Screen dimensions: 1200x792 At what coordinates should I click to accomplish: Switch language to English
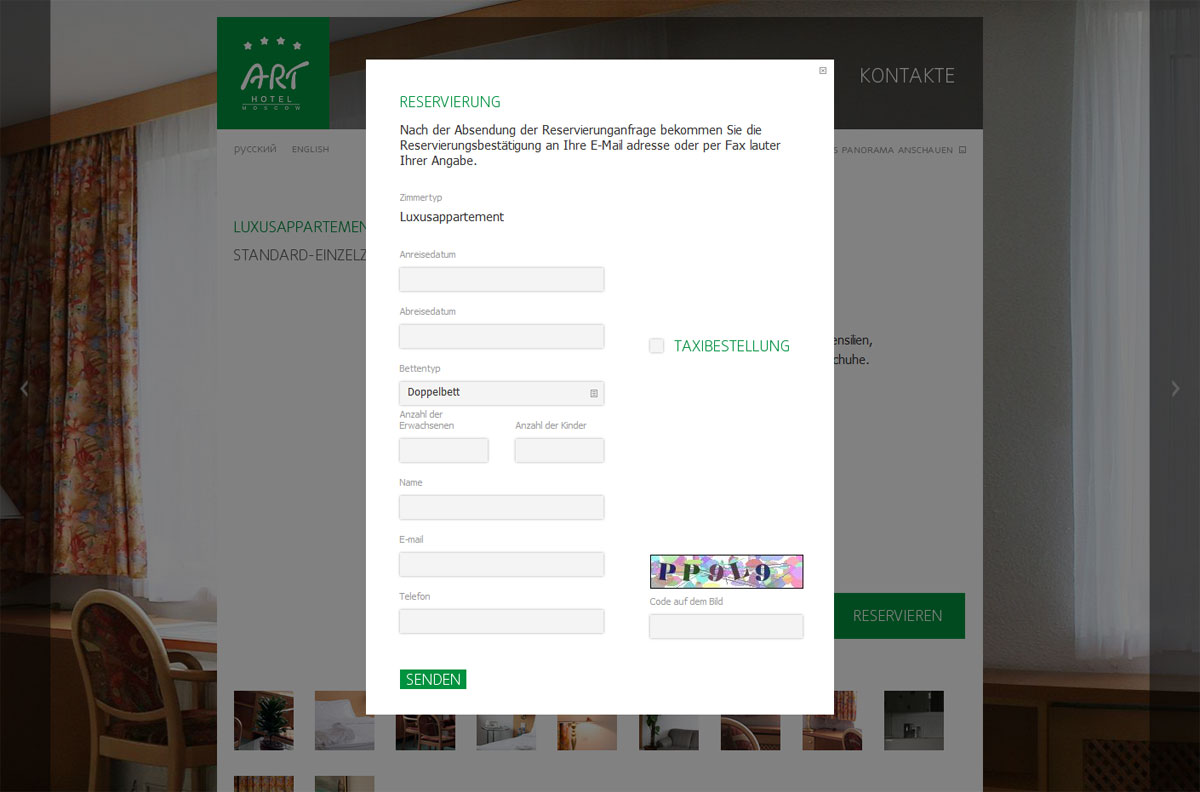[310, 150]
